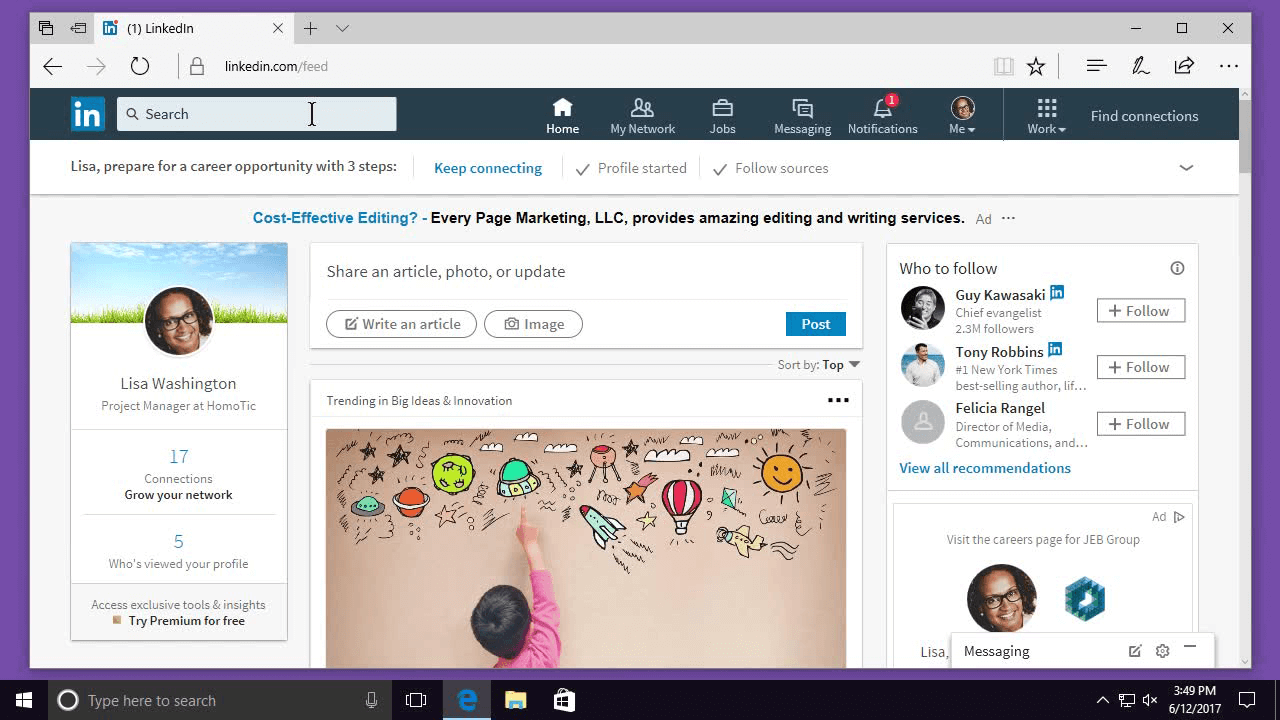Open the compose message icon in Messaging bar
This screenshot has height=720, width=1280.
[x=1135, y=650]
